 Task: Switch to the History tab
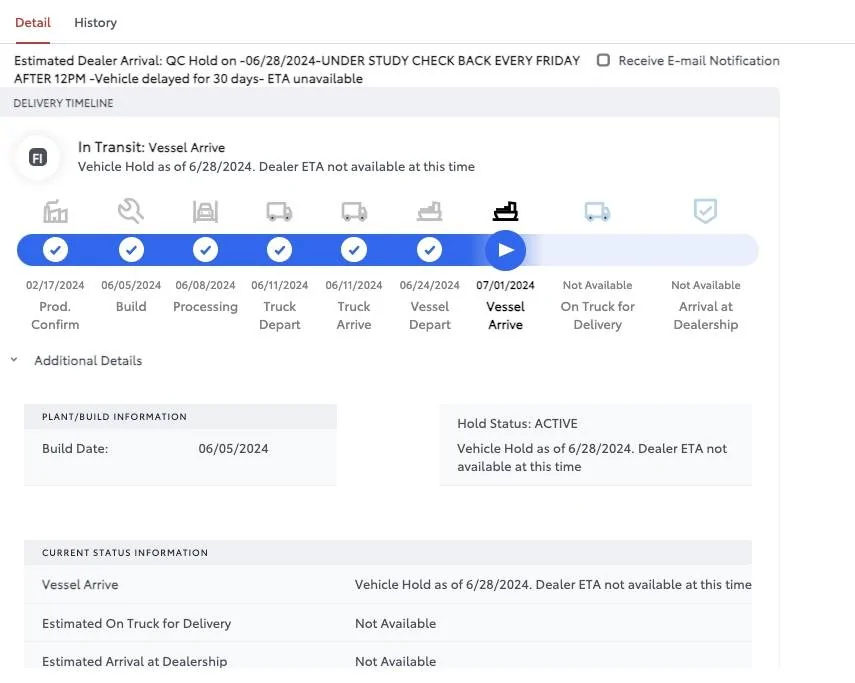[95, 22]
